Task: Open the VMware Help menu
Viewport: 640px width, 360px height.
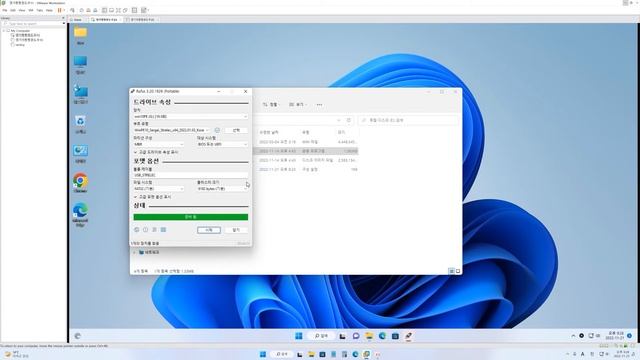Action: click(49, 10)
